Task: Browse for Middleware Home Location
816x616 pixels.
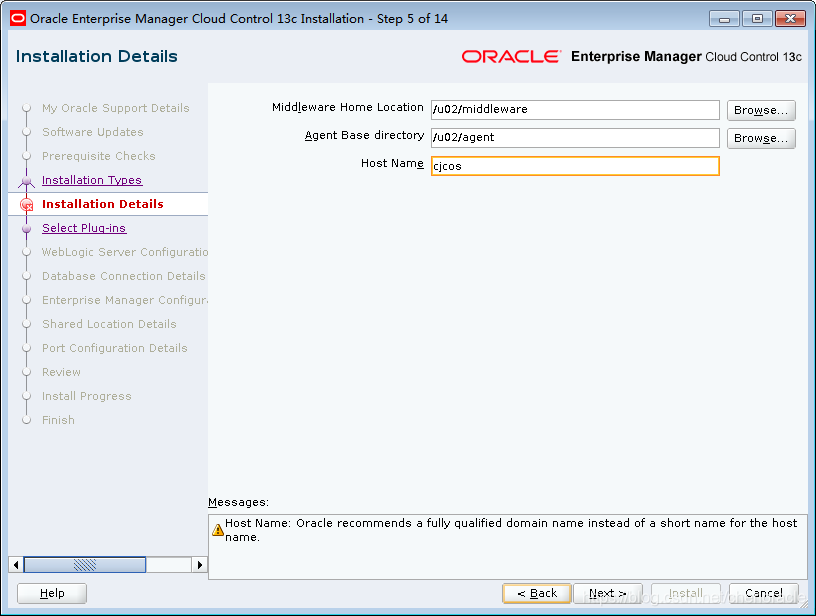Action: tap(761, 110)
